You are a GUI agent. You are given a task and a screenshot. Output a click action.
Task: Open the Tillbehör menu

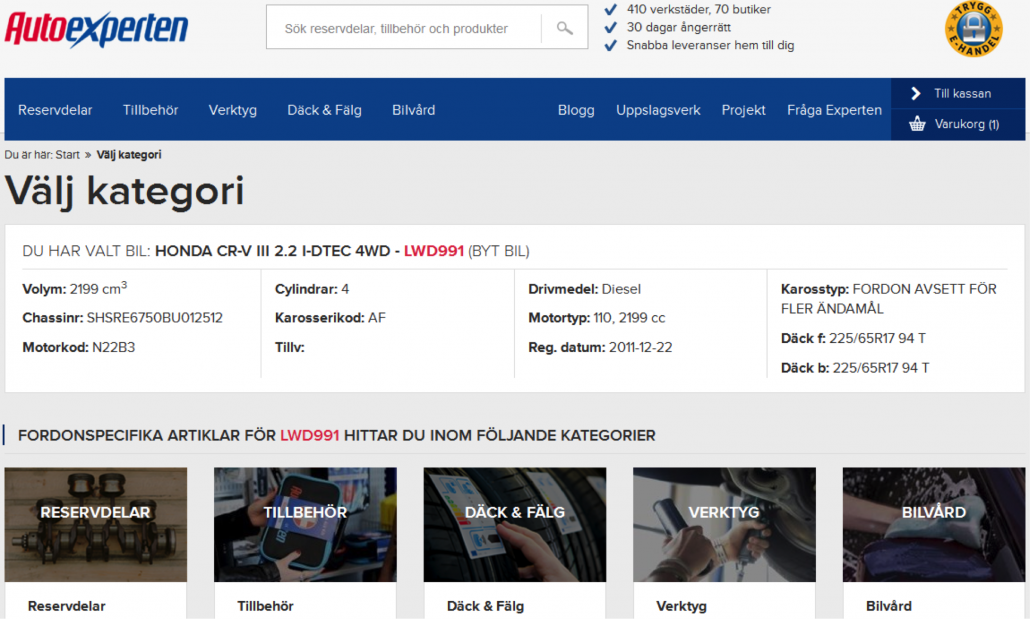tap(150, 110)
